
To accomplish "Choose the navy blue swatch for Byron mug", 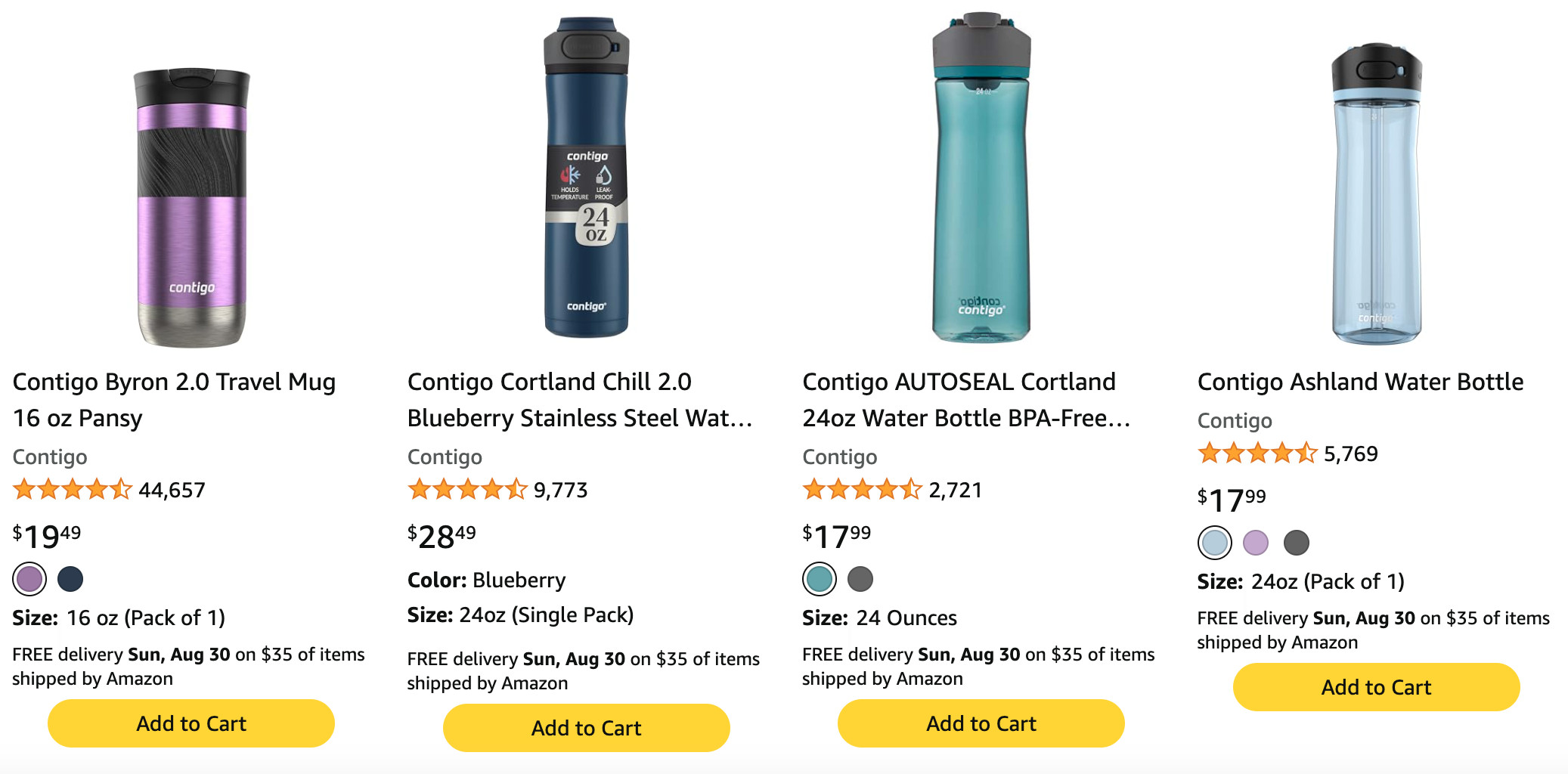I will point(70,580).
